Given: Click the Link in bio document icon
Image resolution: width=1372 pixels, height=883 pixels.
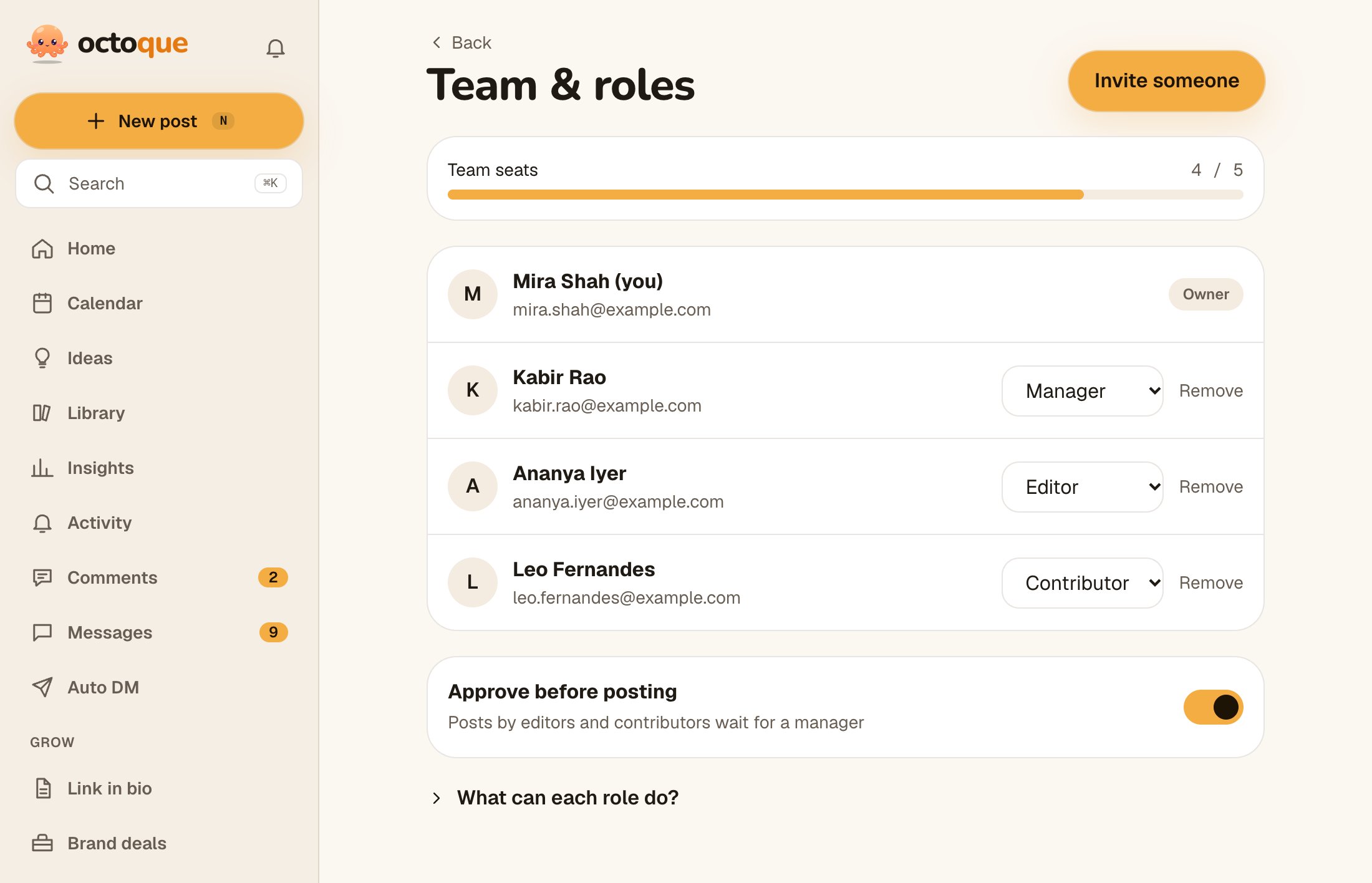Looking at the screenshot, I should [x=43, y=788].
